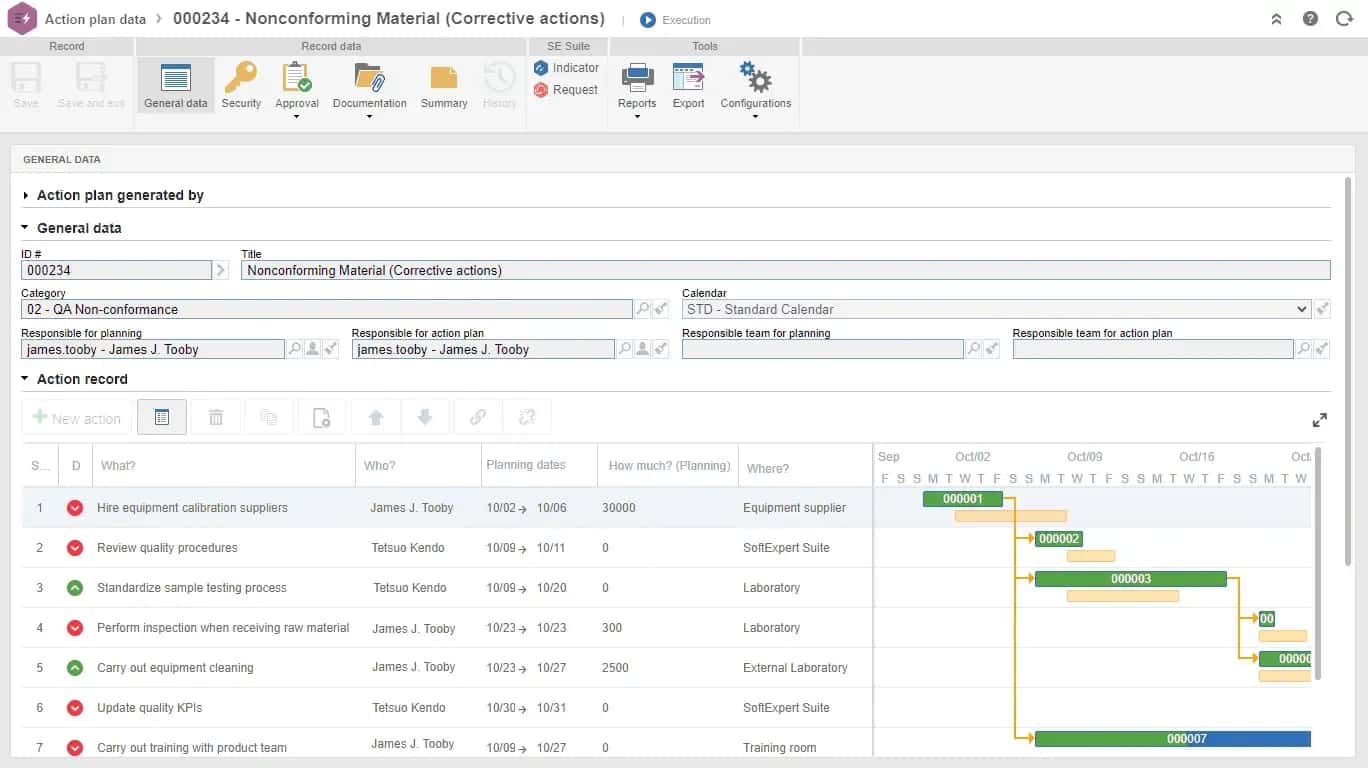The height and width of the screenshot is (768, 1368).
Task: Click the Title input field
Action: [x=786, y=270]
